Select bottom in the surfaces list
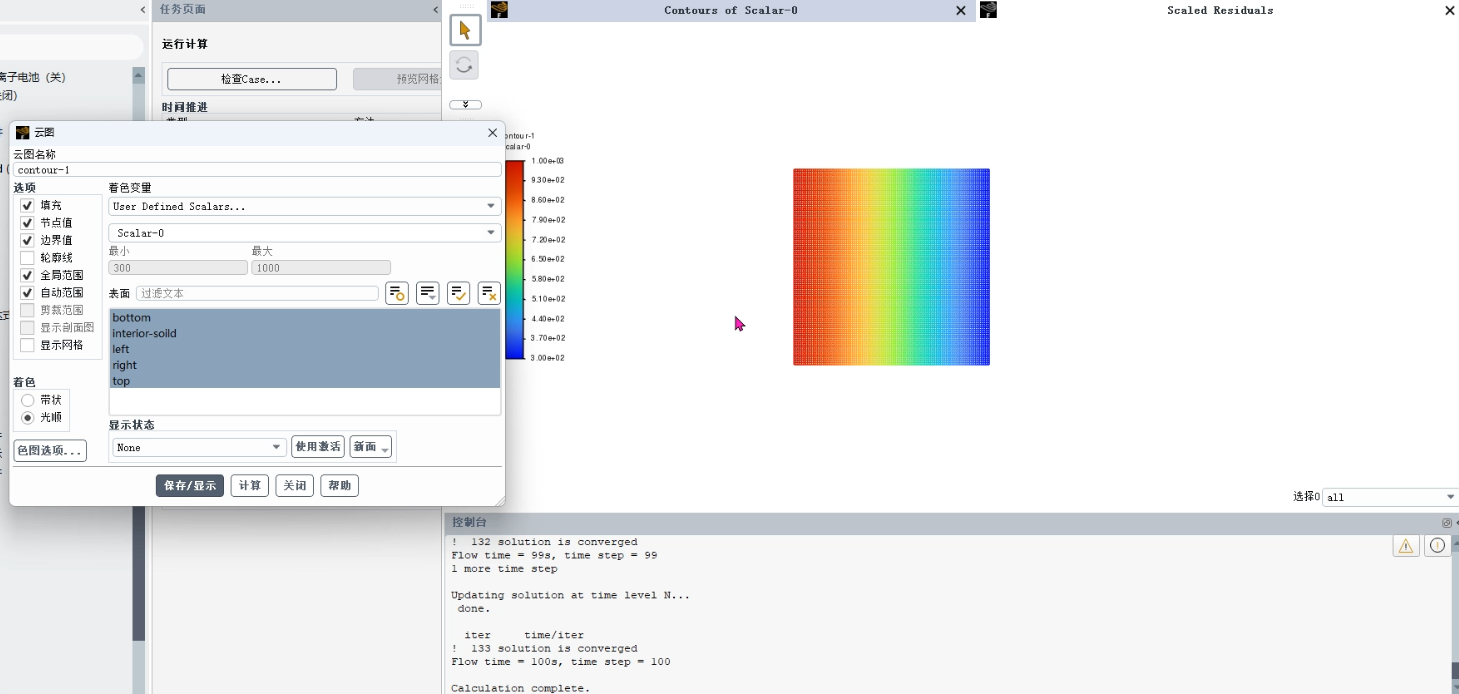This screenshot has height=694, width=1459. pyautogui.click(x=304, y=318)
